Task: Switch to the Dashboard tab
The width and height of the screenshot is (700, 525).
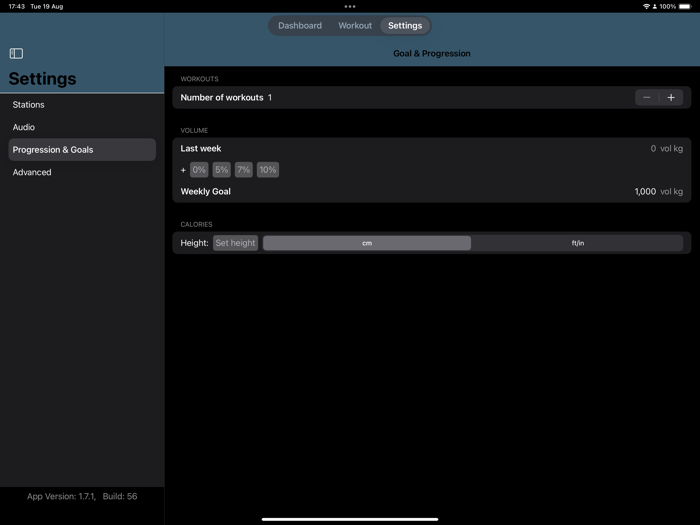Action: tap(300, 25)
